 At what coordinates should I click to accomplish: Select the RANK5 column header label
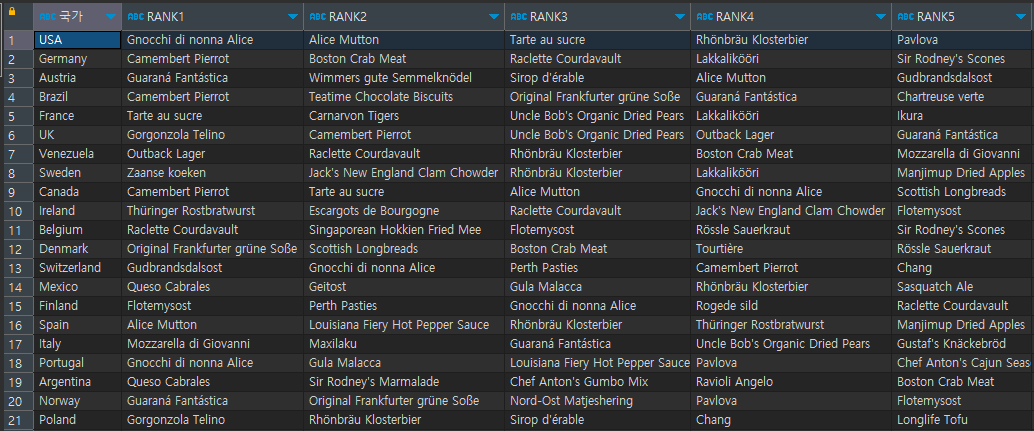[x=936, y=16]
